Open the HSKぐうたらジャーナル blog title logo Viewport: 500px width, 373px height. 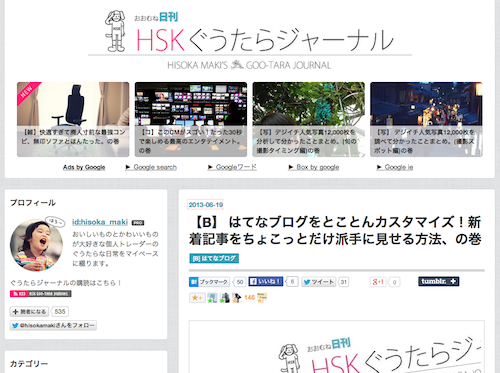[x=265, y=40]
